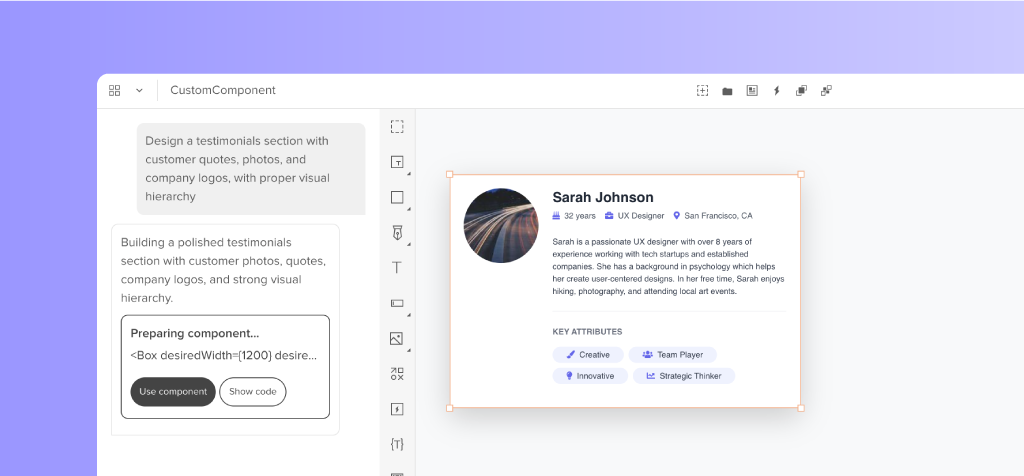Click Show code button
Image resolution: width=1024 pixels, height=476 pixels.
pyautogui.click(x=253, y=392)
